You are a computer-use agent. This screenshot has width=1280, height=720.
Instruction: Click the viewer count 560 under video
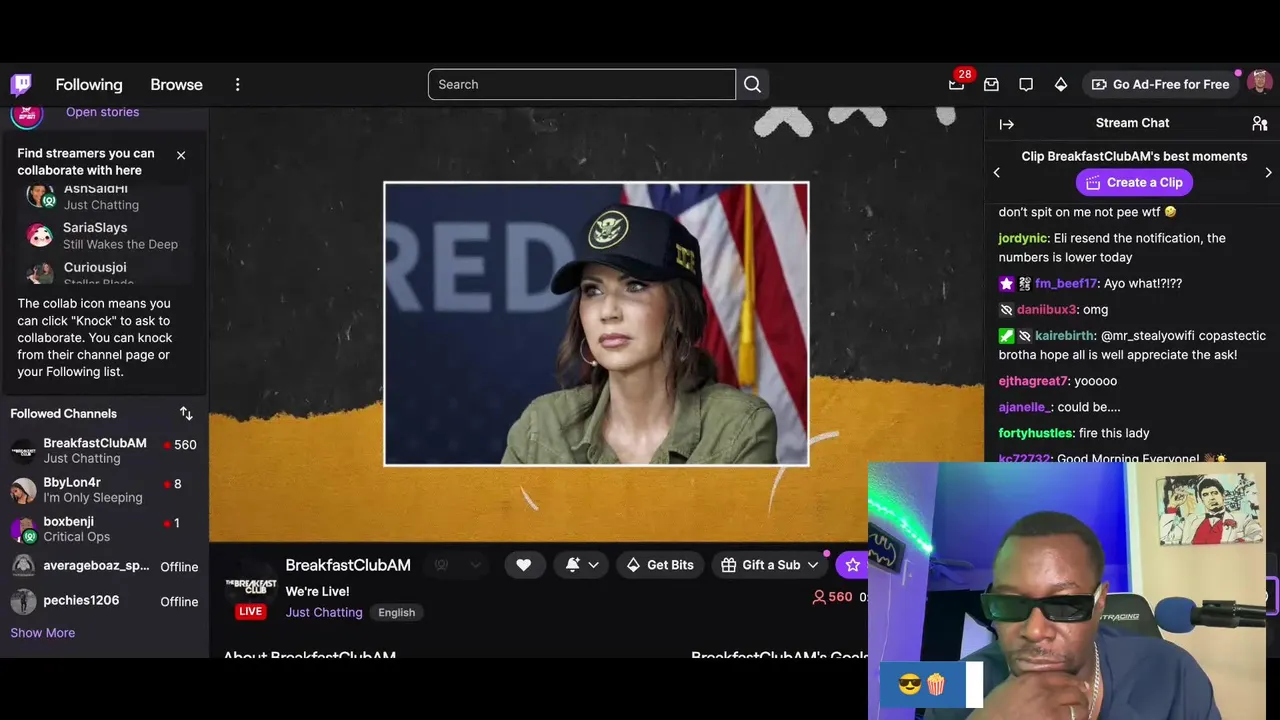(x=833, y=597)
